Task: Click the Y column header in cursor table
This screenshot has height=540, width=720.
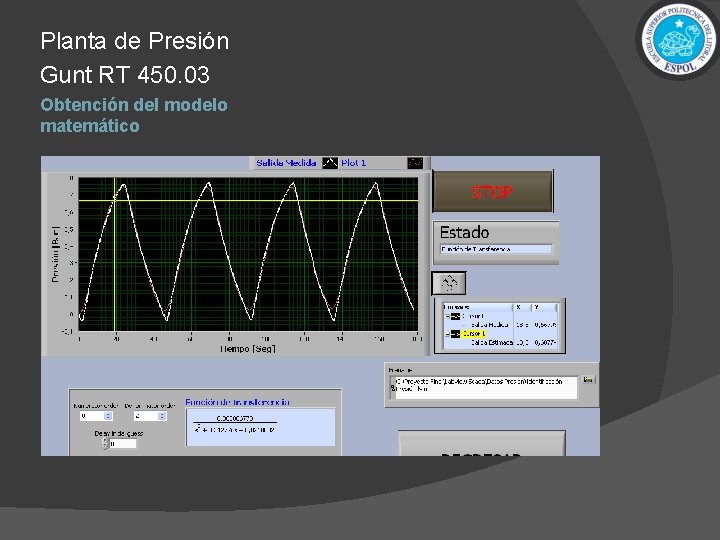Action: point(544,307)
